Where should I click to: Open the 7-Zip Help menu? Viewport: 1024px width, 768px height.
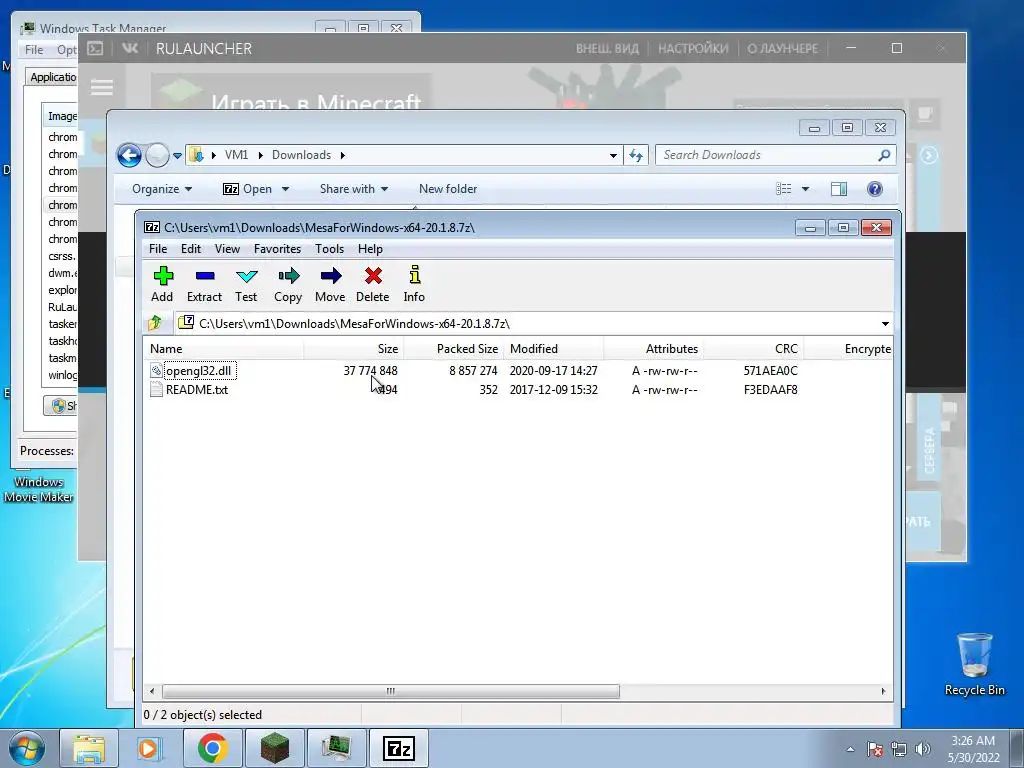tap(370, 249)
